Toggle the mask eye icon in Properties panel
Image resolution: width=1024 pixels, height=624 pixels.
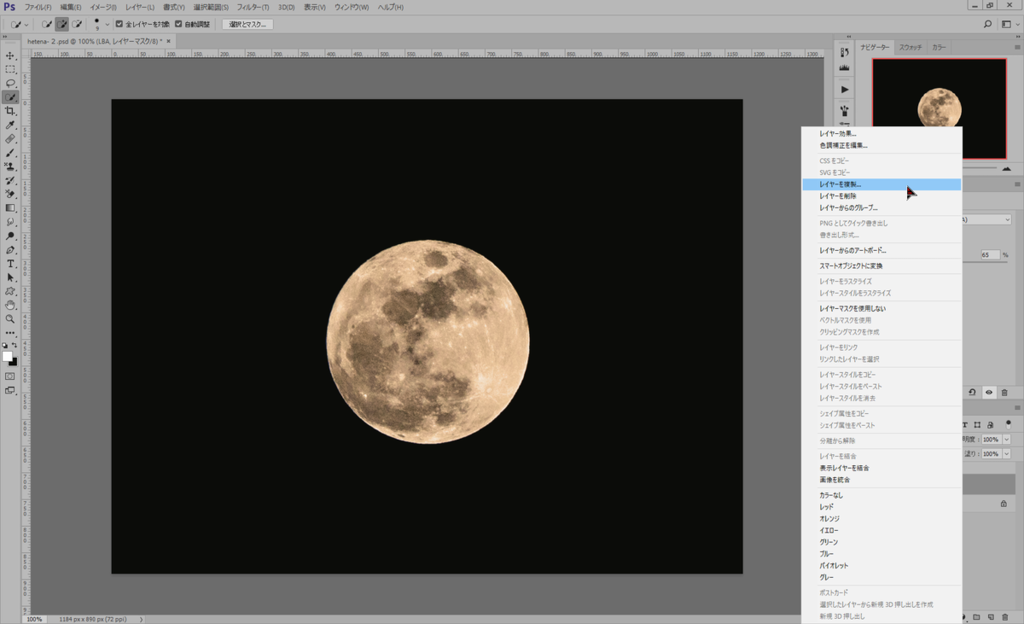pos(989,392)
